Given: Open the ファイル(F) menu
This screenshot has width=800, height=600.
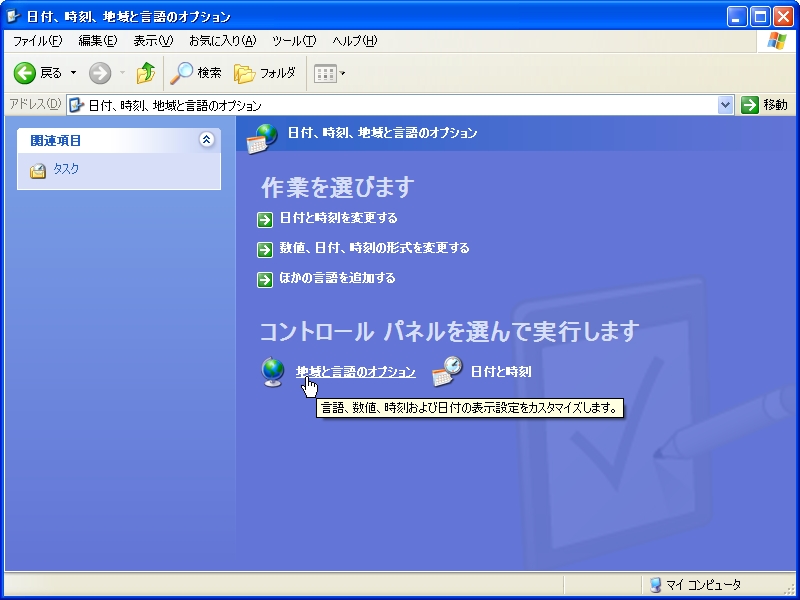Looking at the screenshot, I should 37,41.
